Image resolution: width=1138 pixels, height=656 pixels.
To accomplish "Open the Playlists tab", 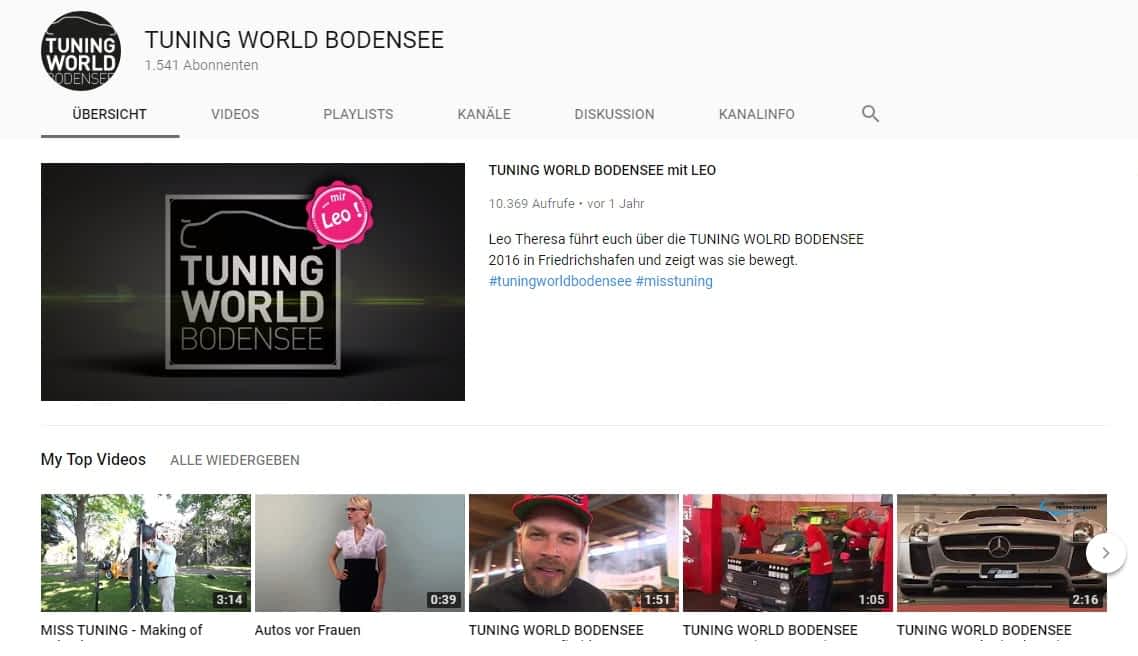I will click(359, 114).
